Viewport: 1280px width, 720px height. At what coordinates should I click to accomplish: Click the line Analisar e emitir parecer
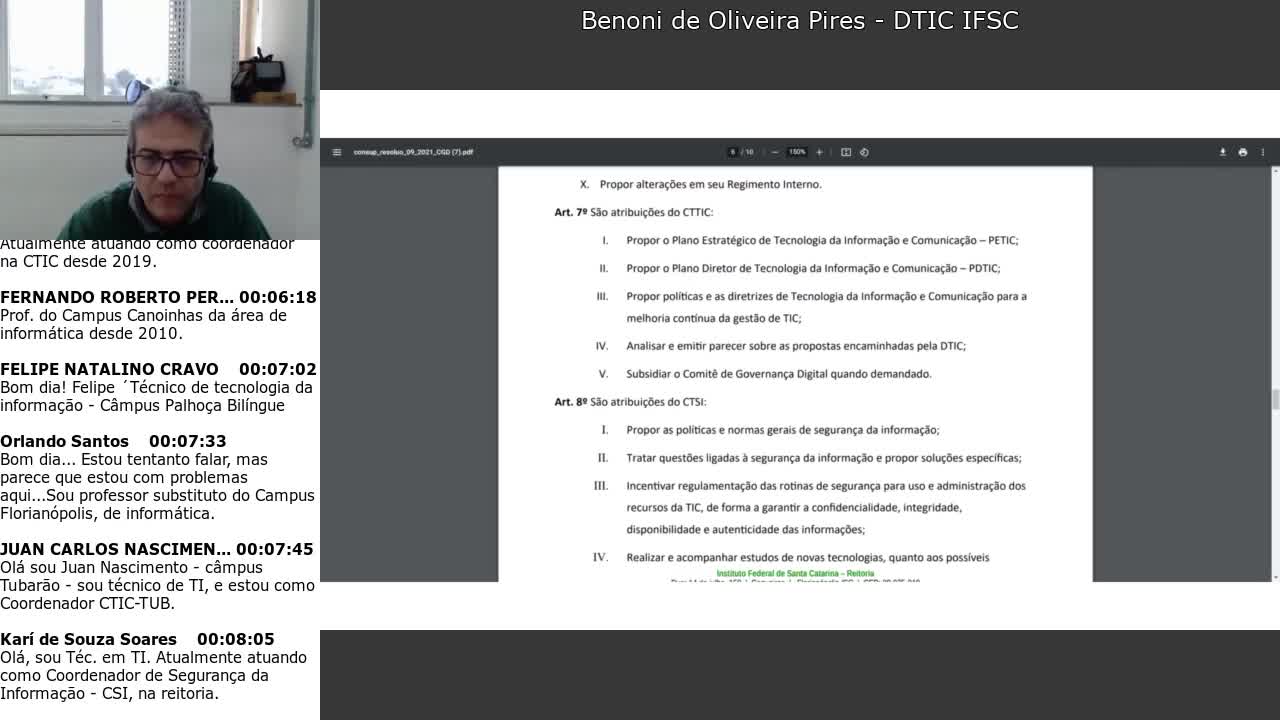[796, 346]
